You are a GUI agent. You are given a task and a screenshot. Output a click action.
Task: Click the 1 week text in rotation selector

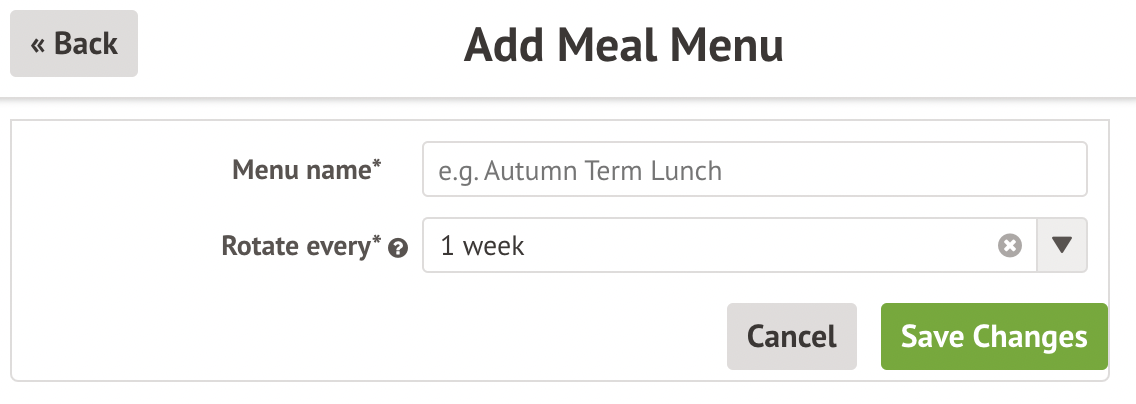tap(482, 246)
